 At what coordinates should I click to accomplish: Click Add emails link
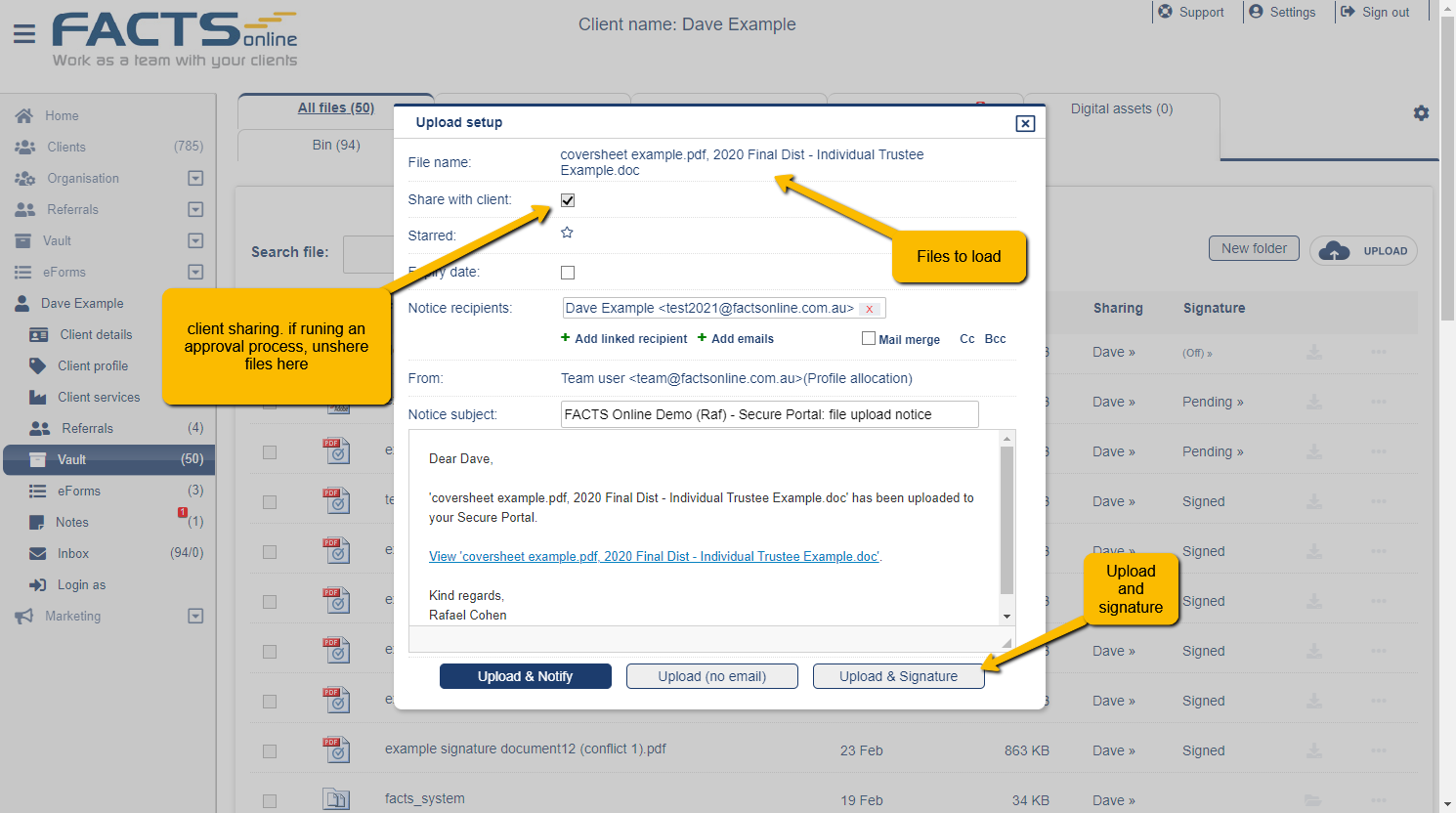point(736,339)
